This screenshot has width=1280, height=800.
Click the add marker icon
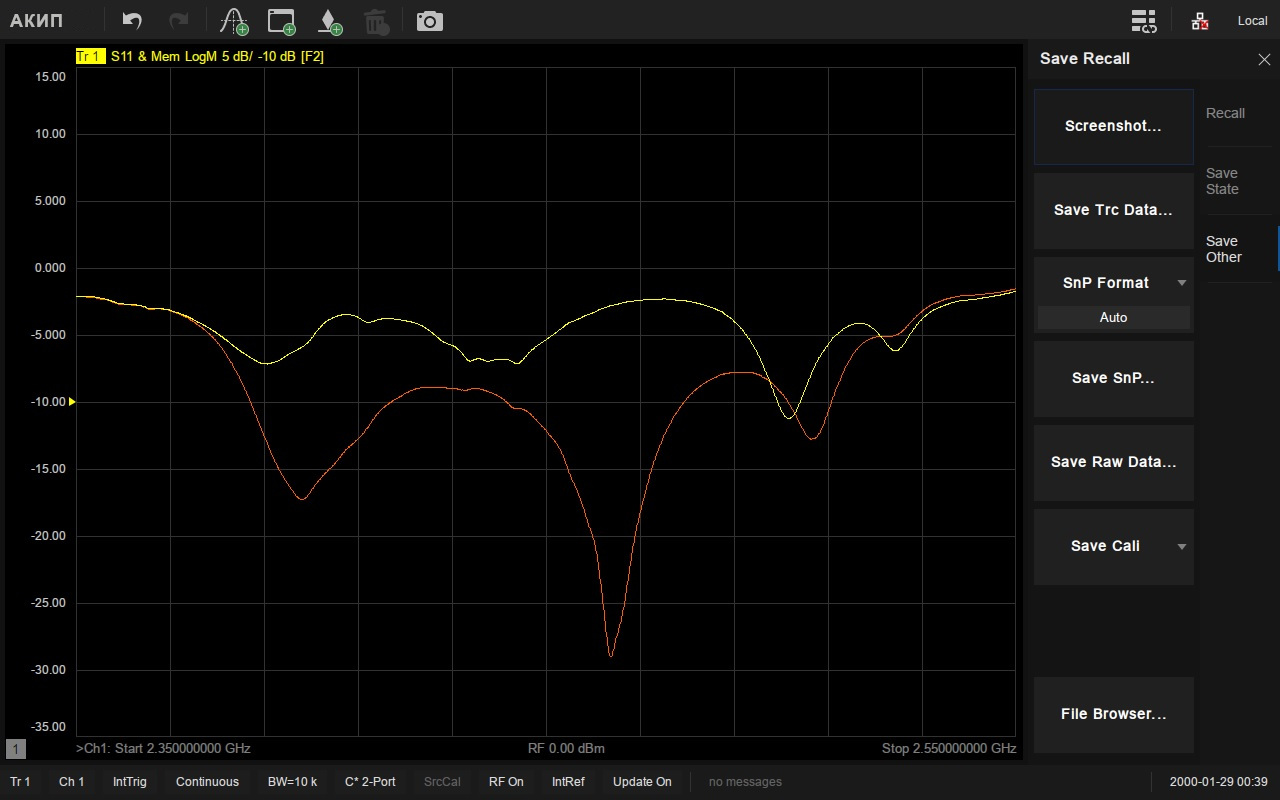329,21
